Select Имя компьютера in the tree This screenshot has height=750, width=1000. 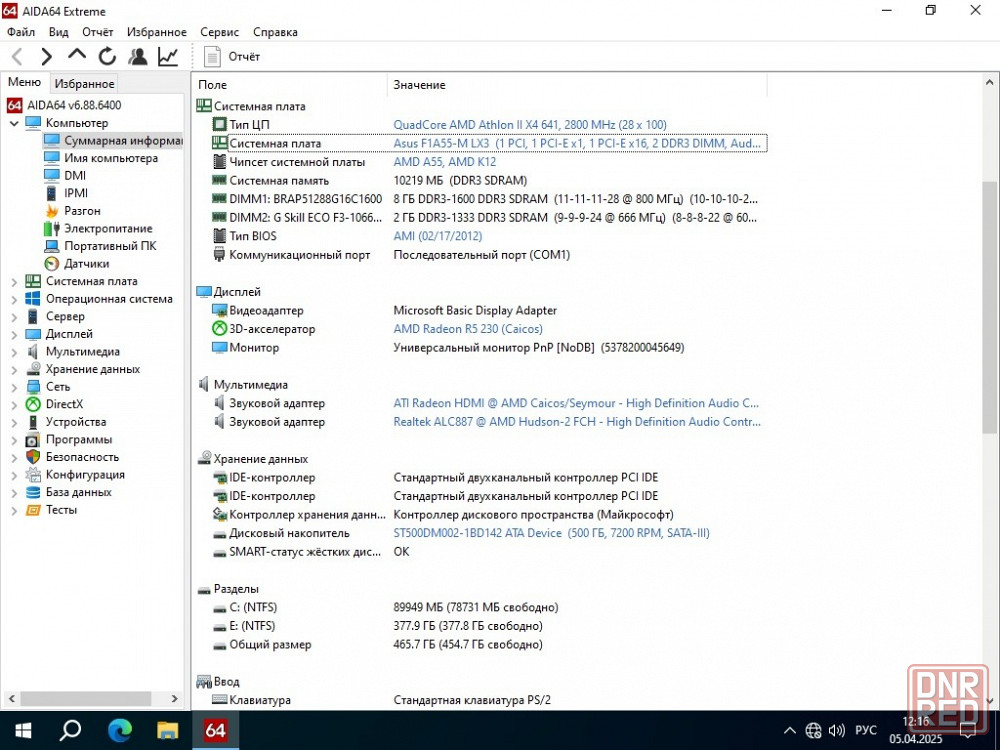pyautogui.click(x=110, y=158)
